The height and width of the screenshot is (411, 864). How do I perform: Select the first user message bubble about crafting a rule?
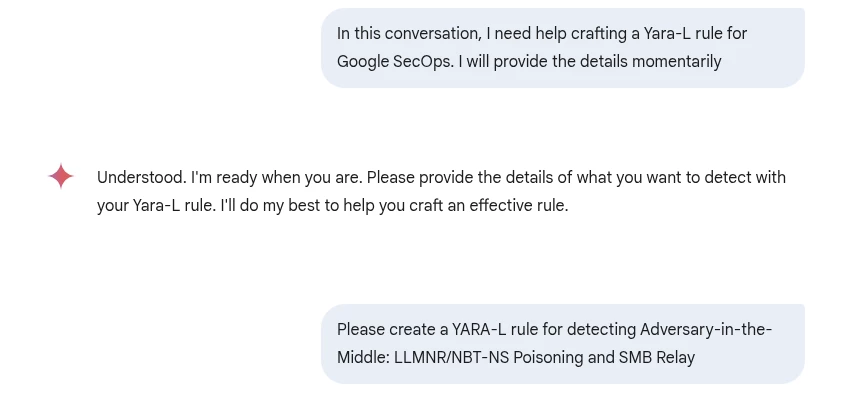(563, 48)
